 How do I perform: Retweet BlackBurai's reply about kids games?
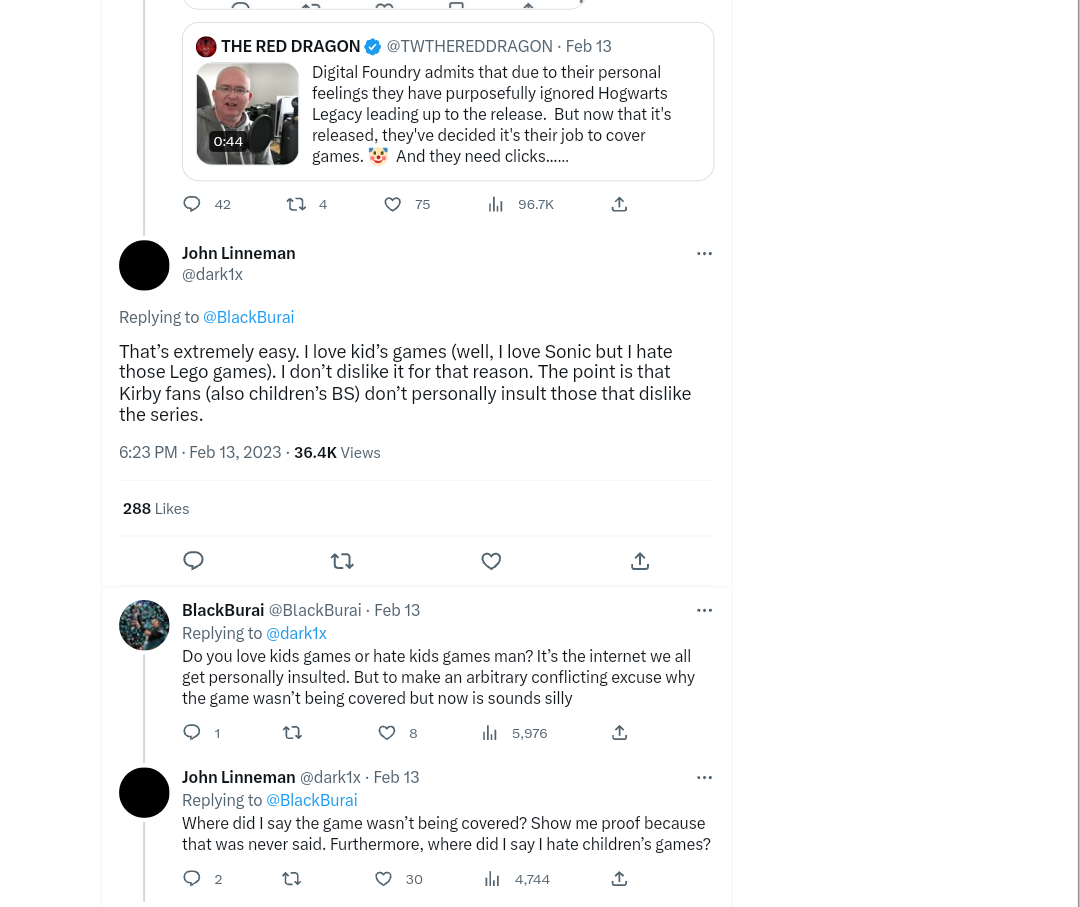click(x=292, y=733)
